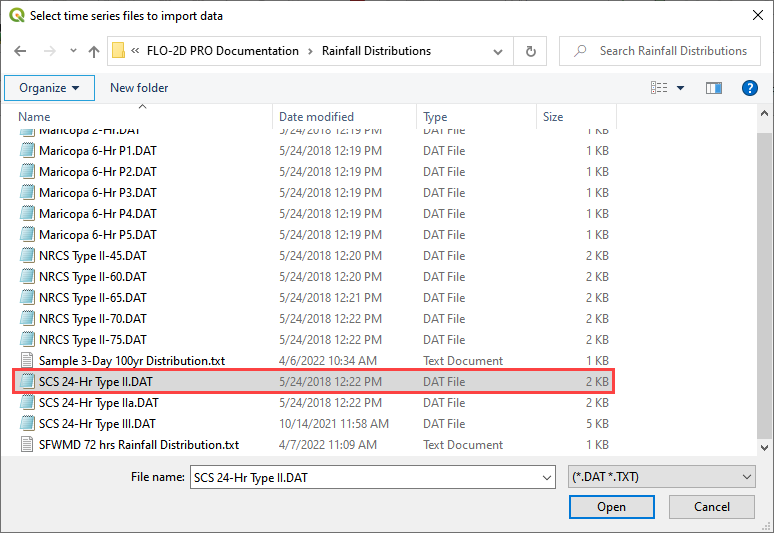The width and height of the screenshot is (774, 533).
Task: Click the Up one level arrow
Action: [94, 51]
